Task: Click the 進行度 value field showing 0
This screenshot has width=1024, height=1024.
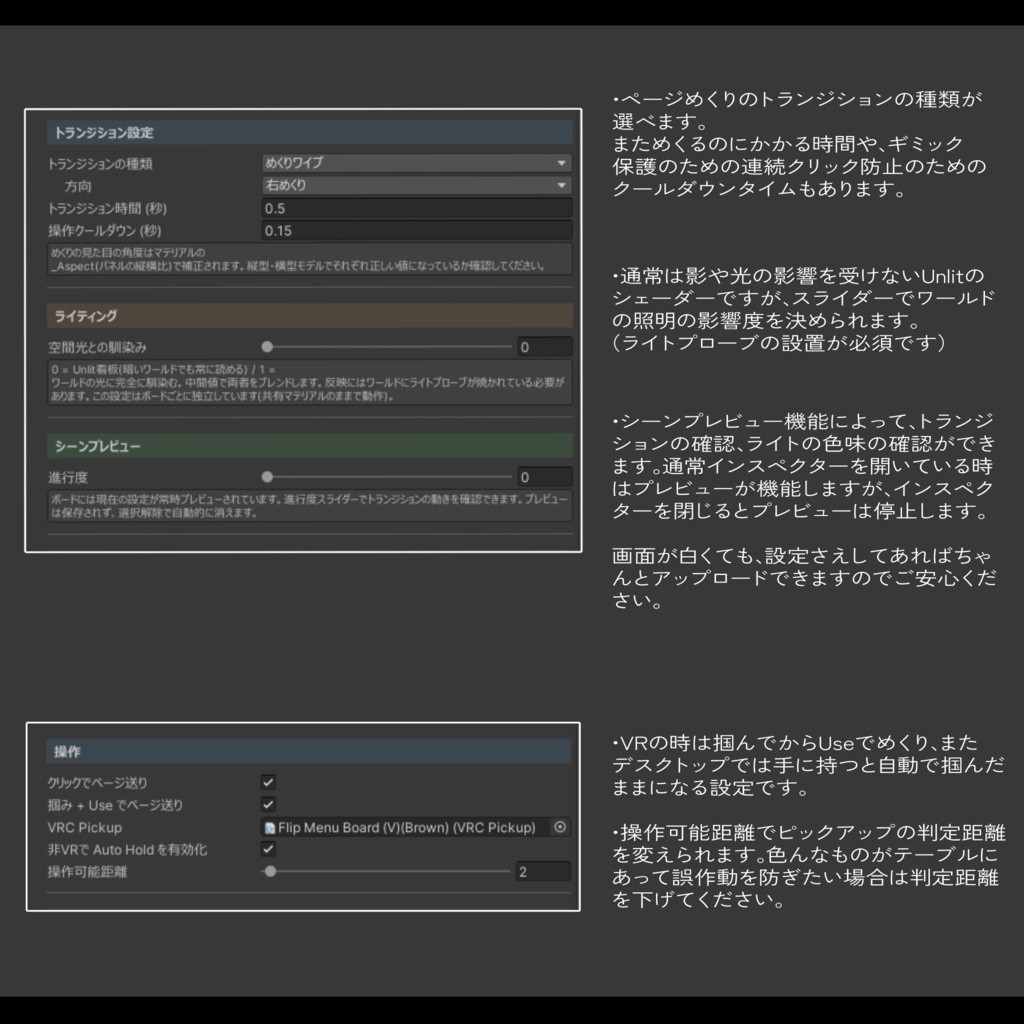Action: pyautogui.click(x=545, y=477)
